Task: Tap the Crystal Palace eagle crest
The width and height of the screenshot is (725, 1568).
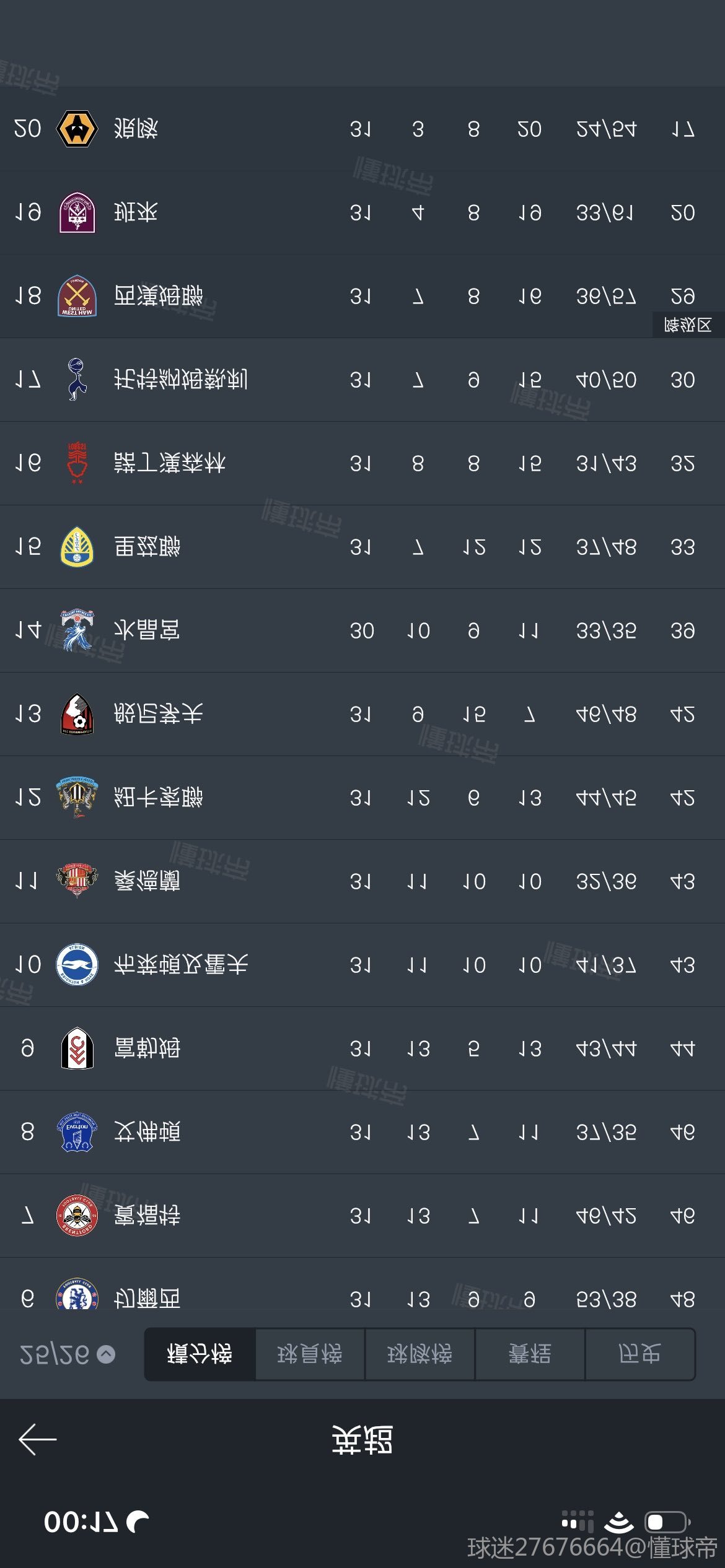Action: coord(77,630)
